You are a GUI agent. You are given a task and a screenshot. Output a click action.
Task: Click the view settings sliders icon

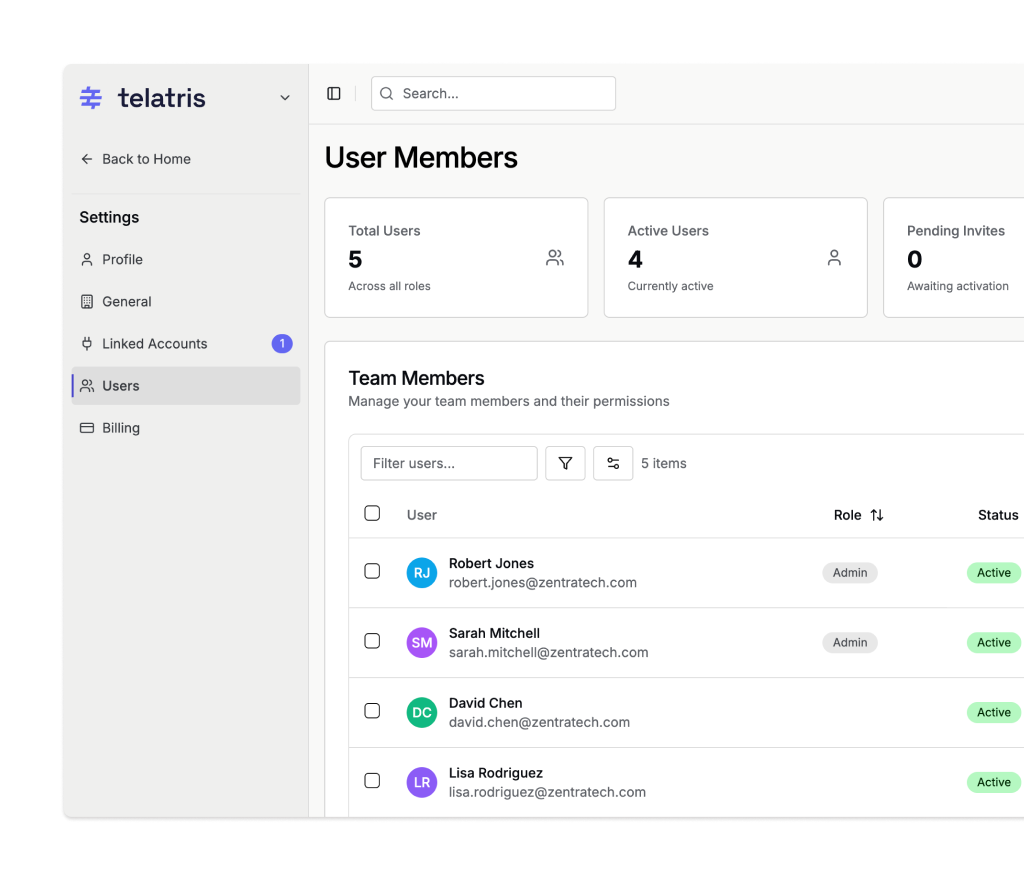coord(613,463)
